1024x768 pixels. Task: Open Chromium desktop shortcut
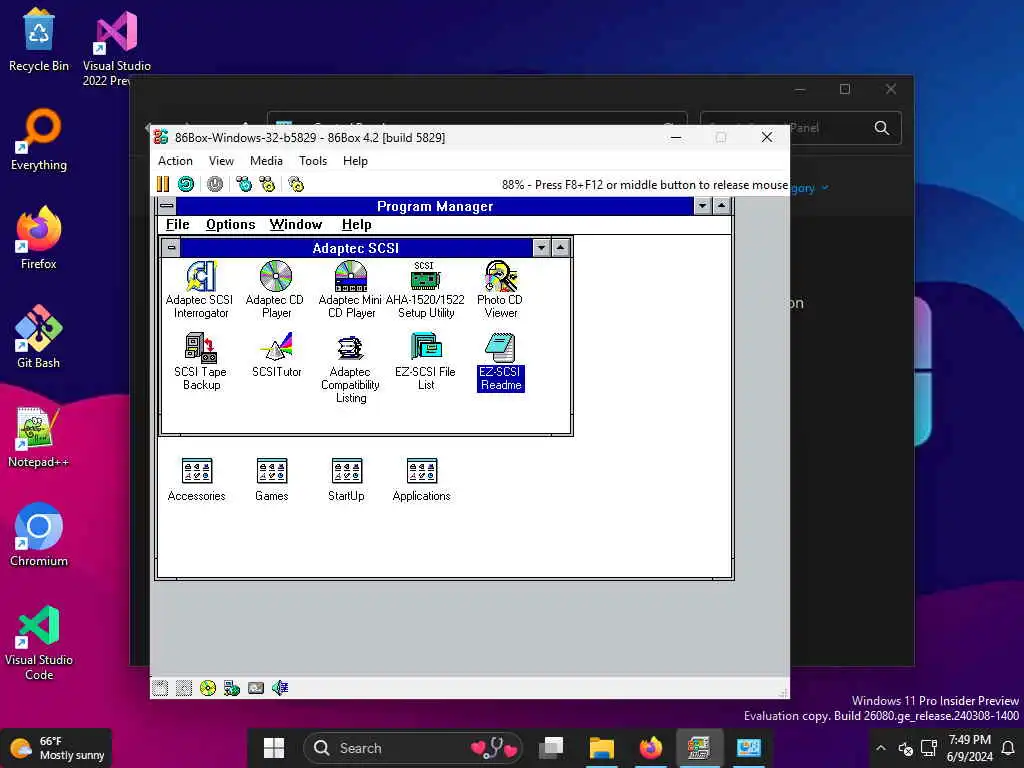[39, 535]
